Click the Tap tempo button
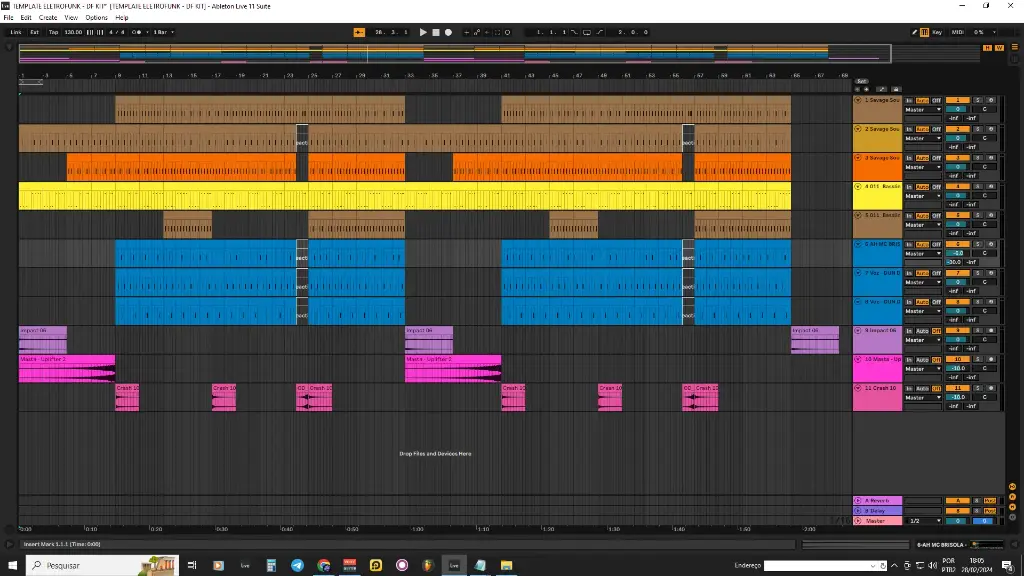This screenshot has width=1024, height=576. click(54, 32)
